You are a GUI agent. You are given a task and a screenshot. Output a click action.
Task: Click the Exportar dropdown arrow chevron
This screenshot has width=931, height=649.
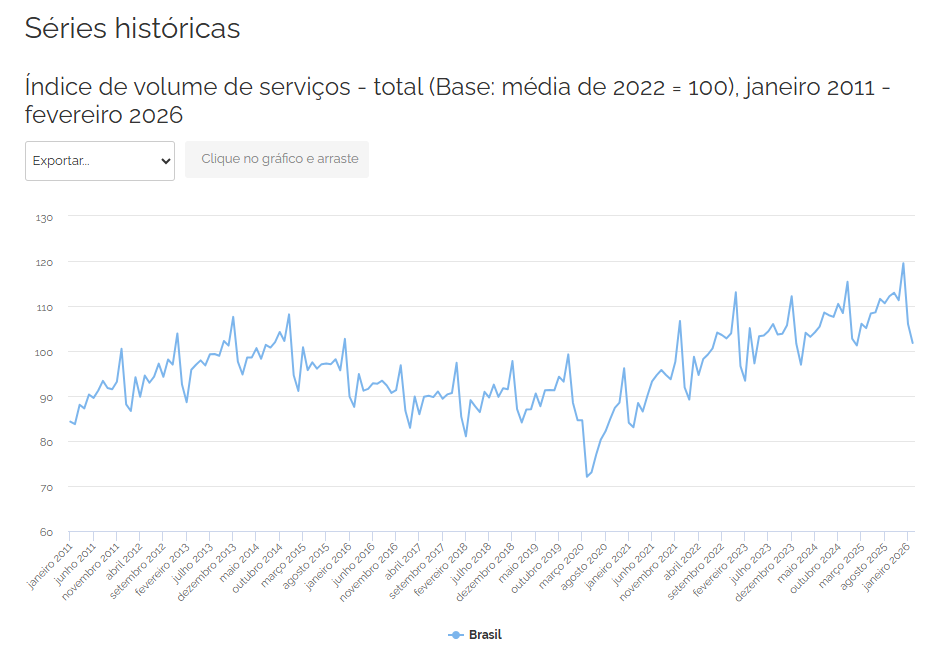point(166,160)
